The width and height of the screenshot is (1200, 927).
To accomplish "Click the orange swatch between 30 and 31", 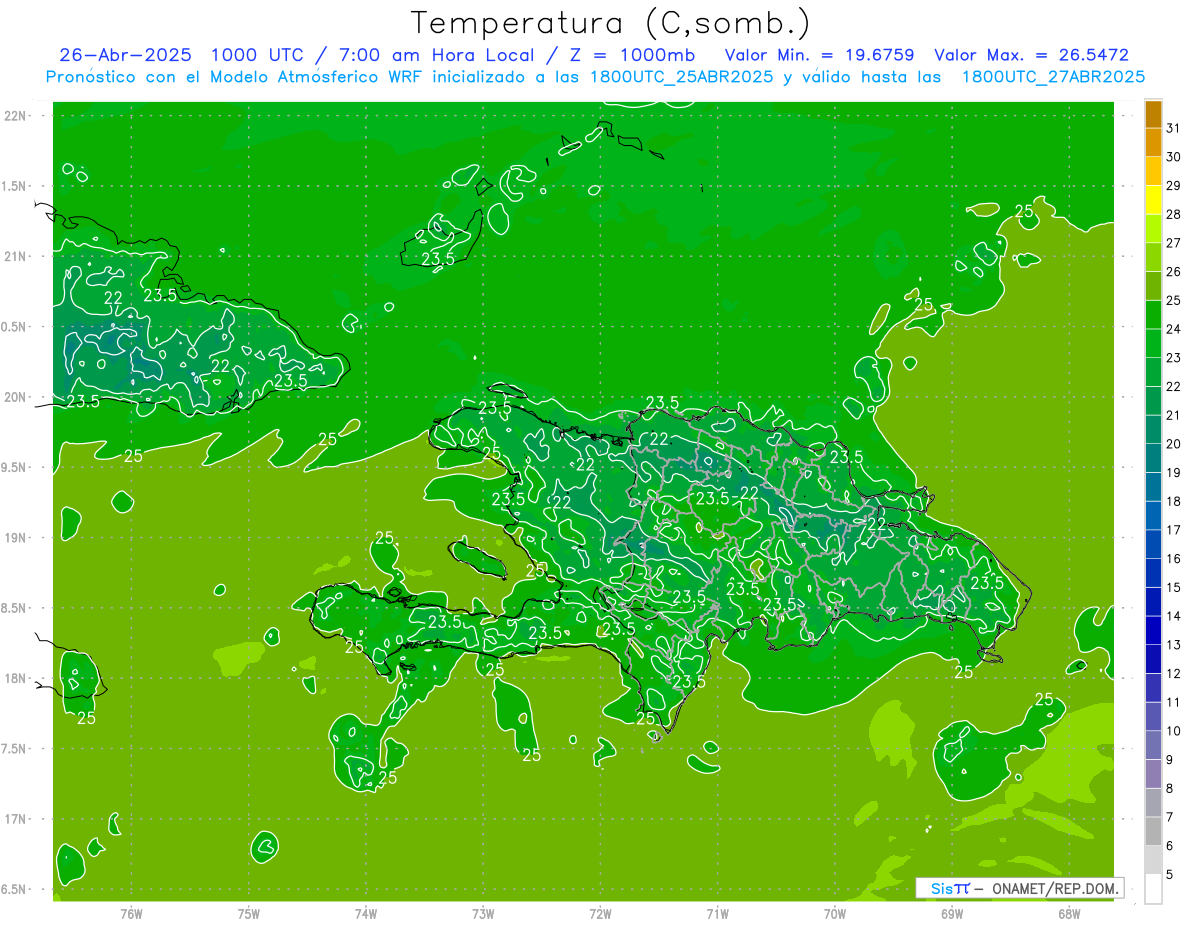I will [x=1153, y=142].
